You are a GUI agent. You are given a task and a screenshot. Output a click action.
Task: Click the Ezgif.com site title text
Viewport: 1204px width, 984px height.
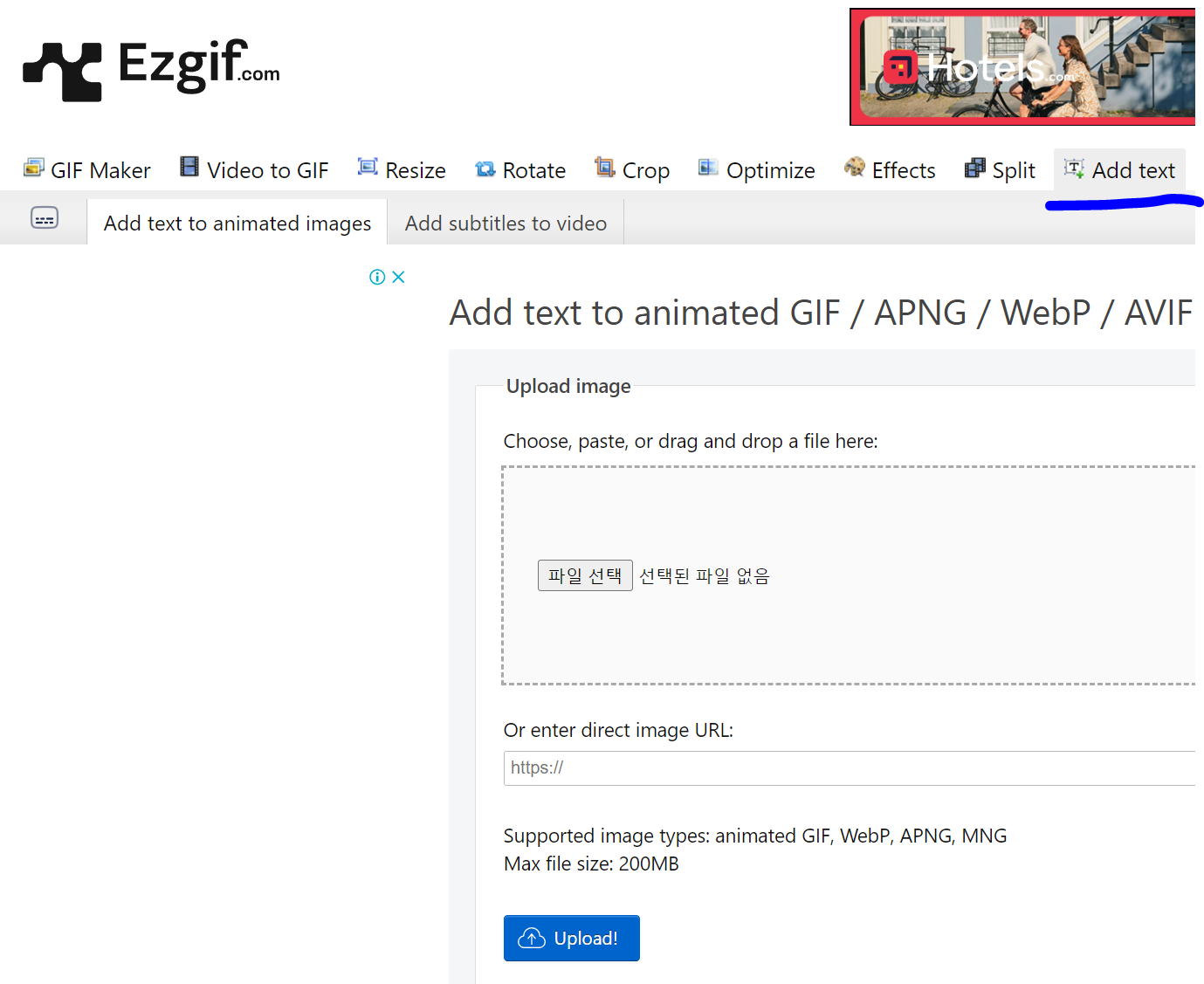199,65
